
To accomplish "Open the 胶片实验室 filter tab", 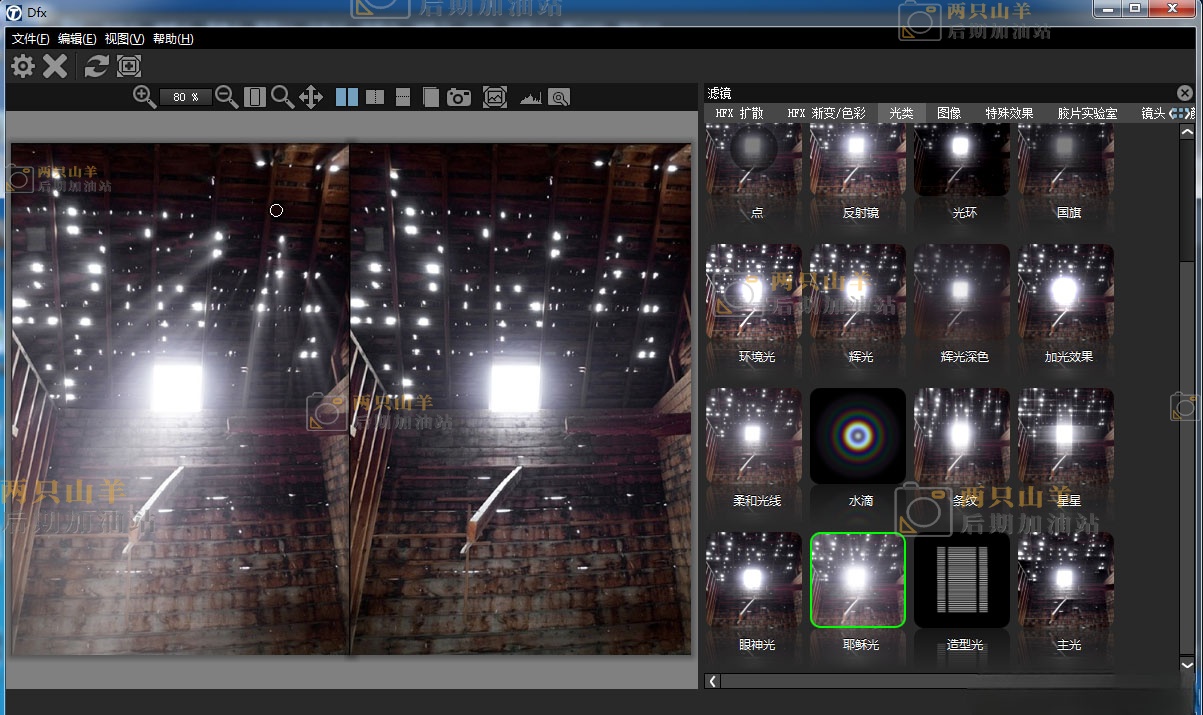I will tap(1087, 114).
